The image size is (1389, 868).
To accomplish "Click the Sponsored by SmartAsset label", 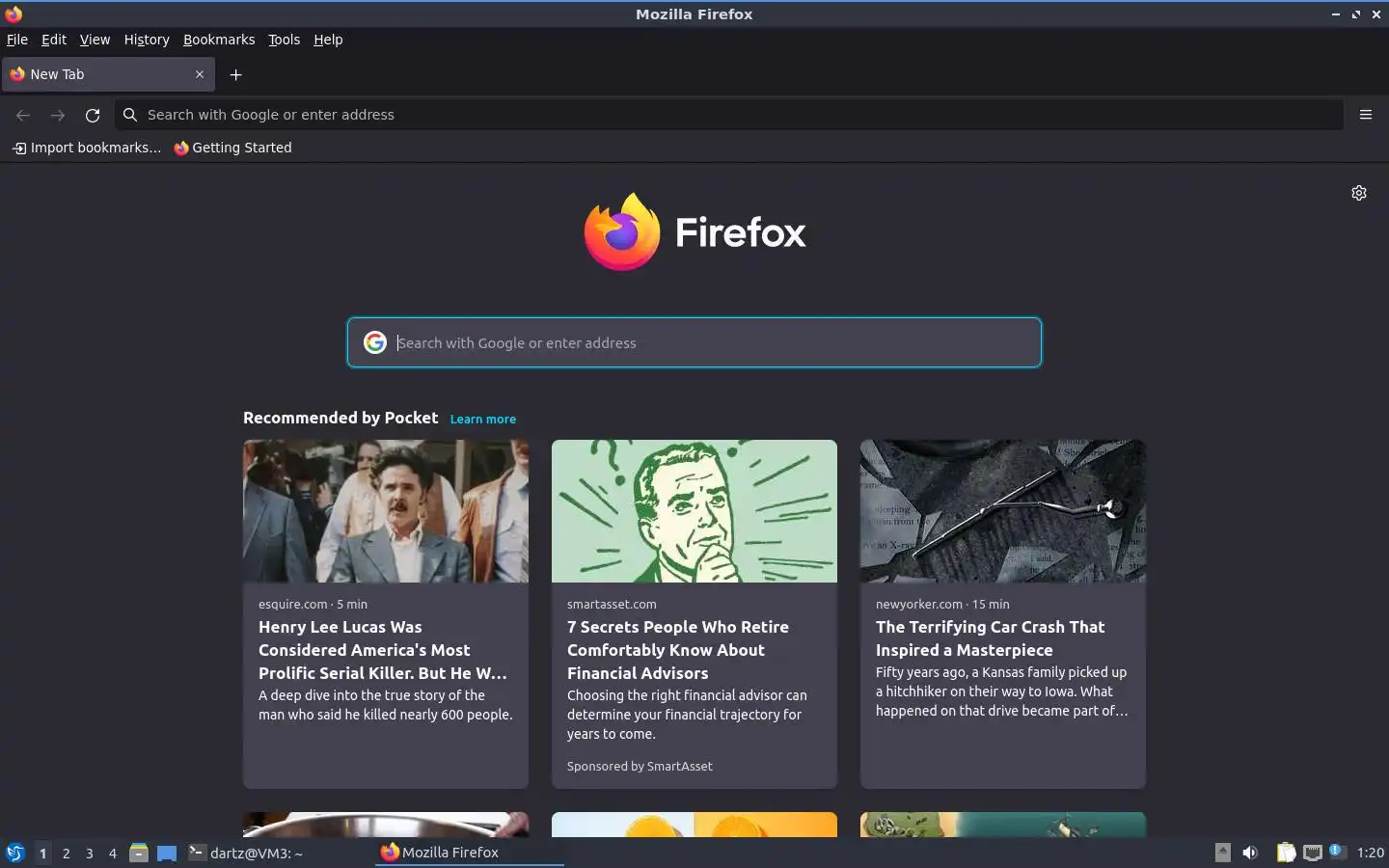I will point(640,767).
